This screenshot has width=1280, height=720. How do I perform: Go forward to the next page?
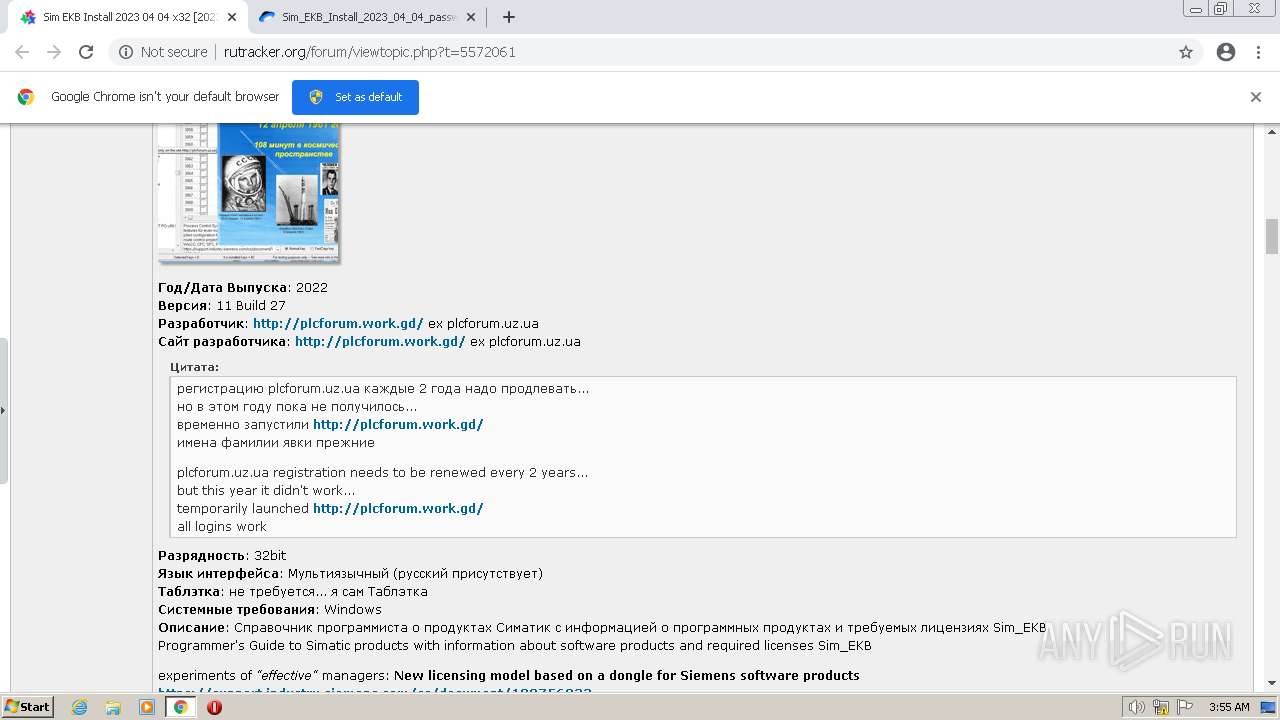pyautogui.click(x=54, y=52)
